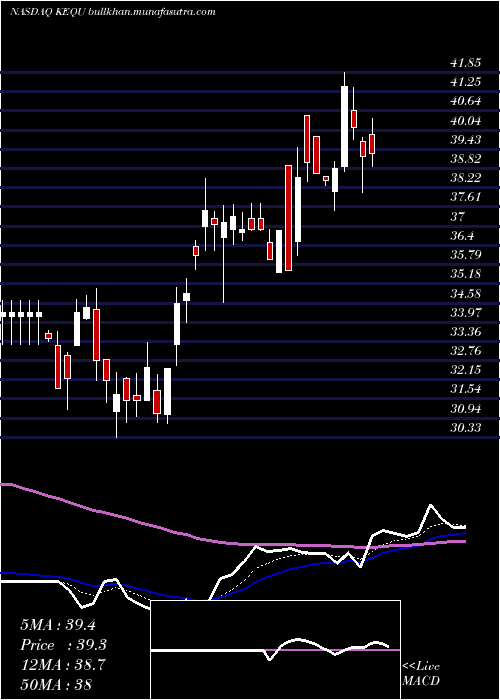
Task: Click the NASDAQ KEQU chart title
Action: tap(112, 12)
